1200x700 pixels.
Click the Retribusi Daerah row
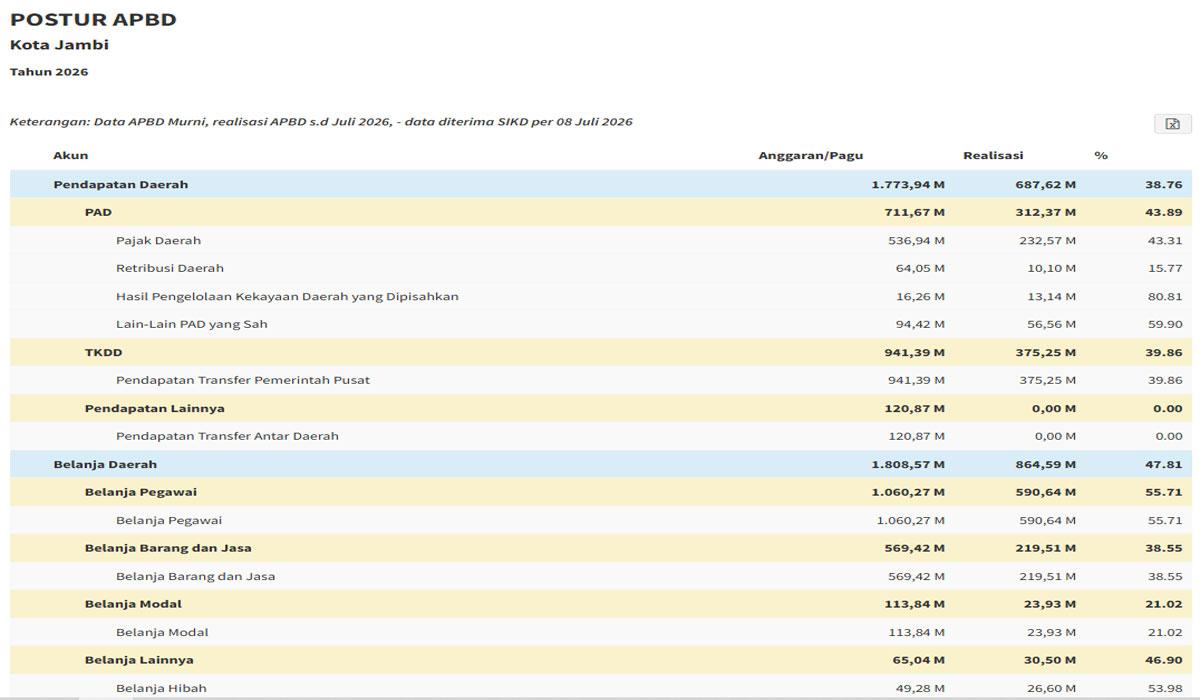[x=601, y=268]
